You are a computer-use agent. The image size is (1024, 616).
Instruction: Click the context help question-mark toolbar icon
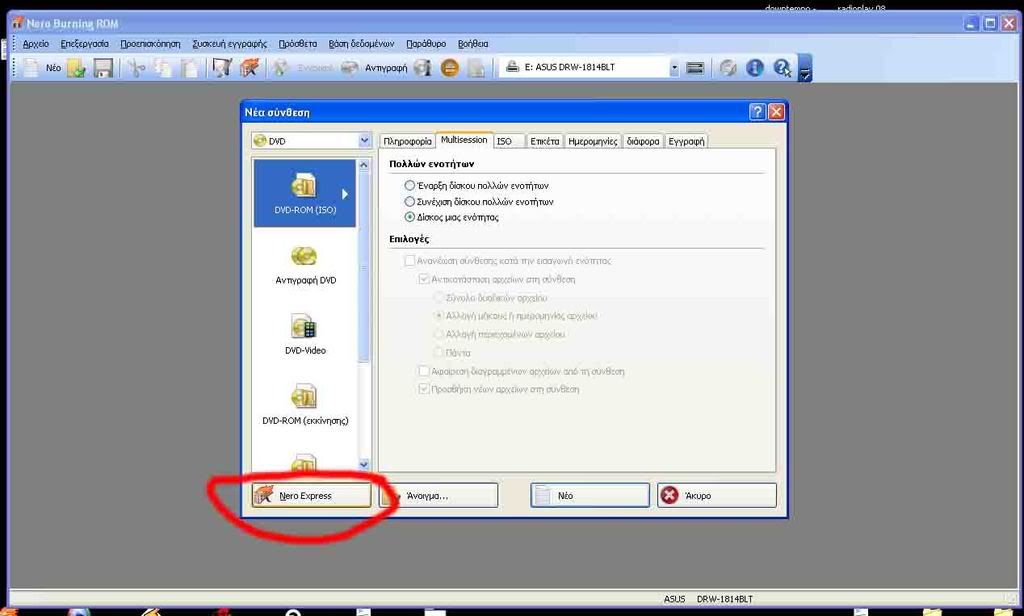coord(782,67)
